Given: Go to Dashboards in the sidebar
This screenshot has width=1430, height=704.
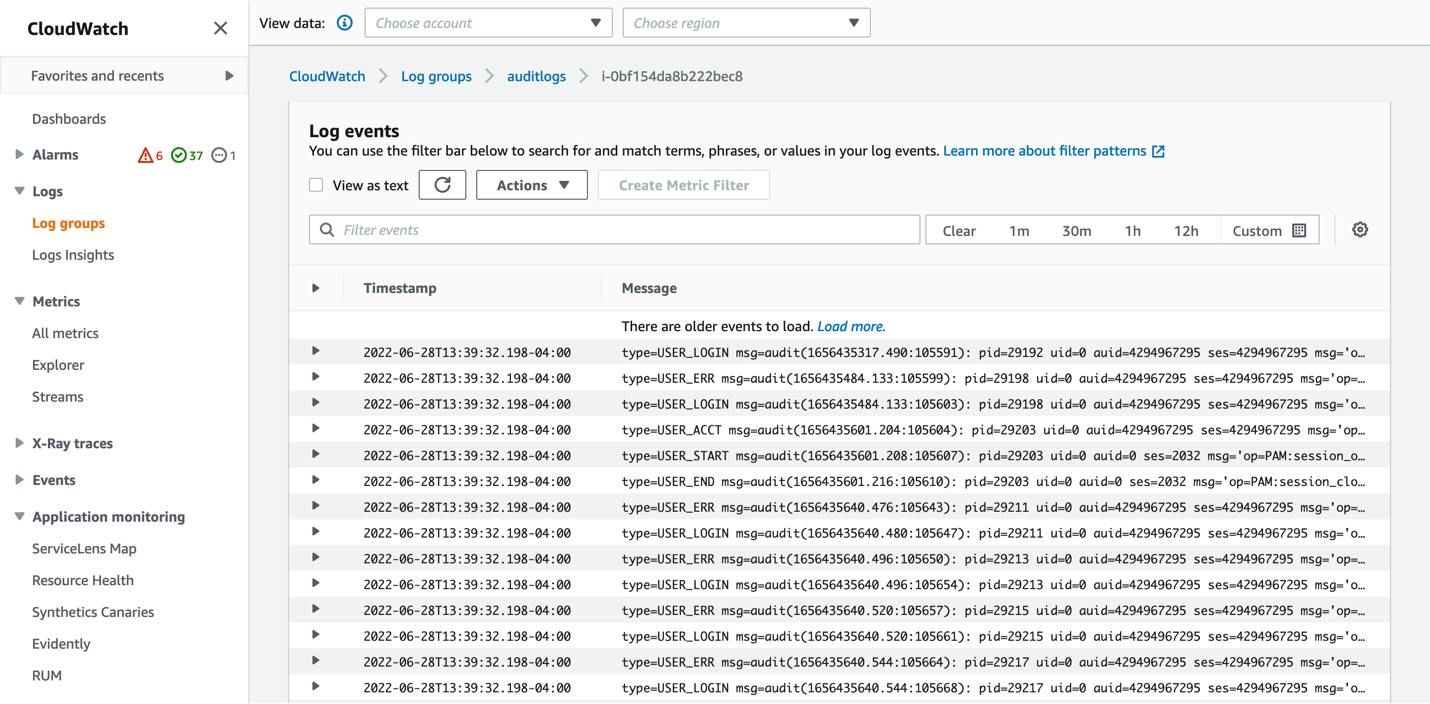Looking at the screenshot, I should (x=69, y=118).
